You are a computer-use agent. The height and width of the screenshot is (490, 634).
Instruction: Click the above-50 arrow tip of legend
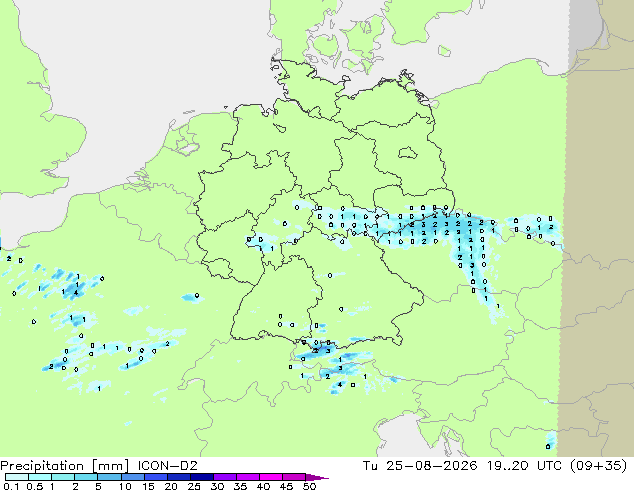(317, 477)
